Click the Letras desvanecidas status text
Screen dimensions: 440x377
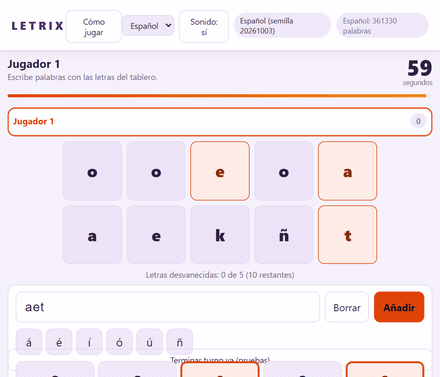[x=220, y=275]
